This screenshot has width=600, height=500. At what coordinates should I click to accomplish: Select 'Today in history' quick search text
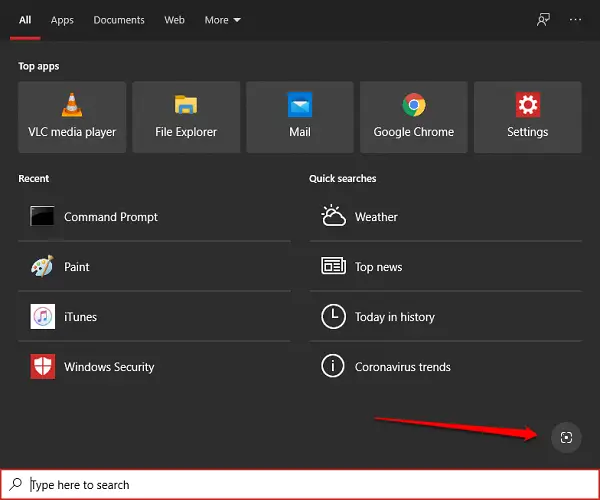(x=395, y=317)
